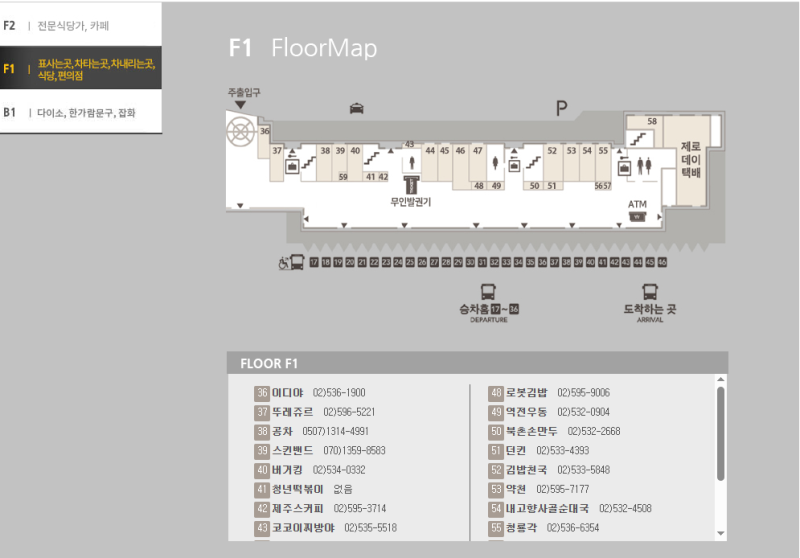Select store 37 뚜레쥬르 in the list

click(x=315, y=412)
